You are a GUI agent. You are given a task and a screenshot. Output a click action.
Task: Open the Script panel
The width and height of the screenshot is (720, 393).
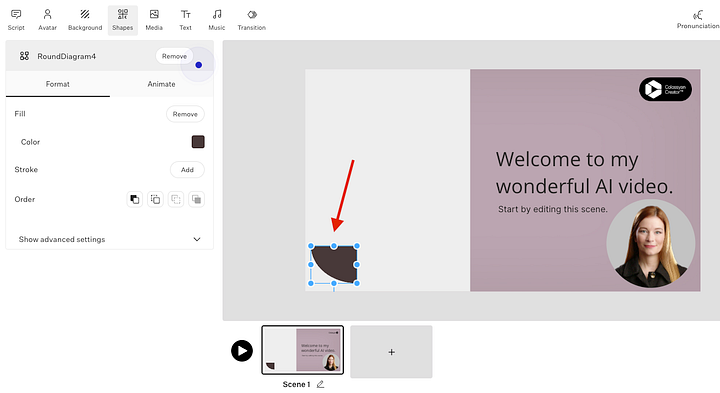point(16,20)
